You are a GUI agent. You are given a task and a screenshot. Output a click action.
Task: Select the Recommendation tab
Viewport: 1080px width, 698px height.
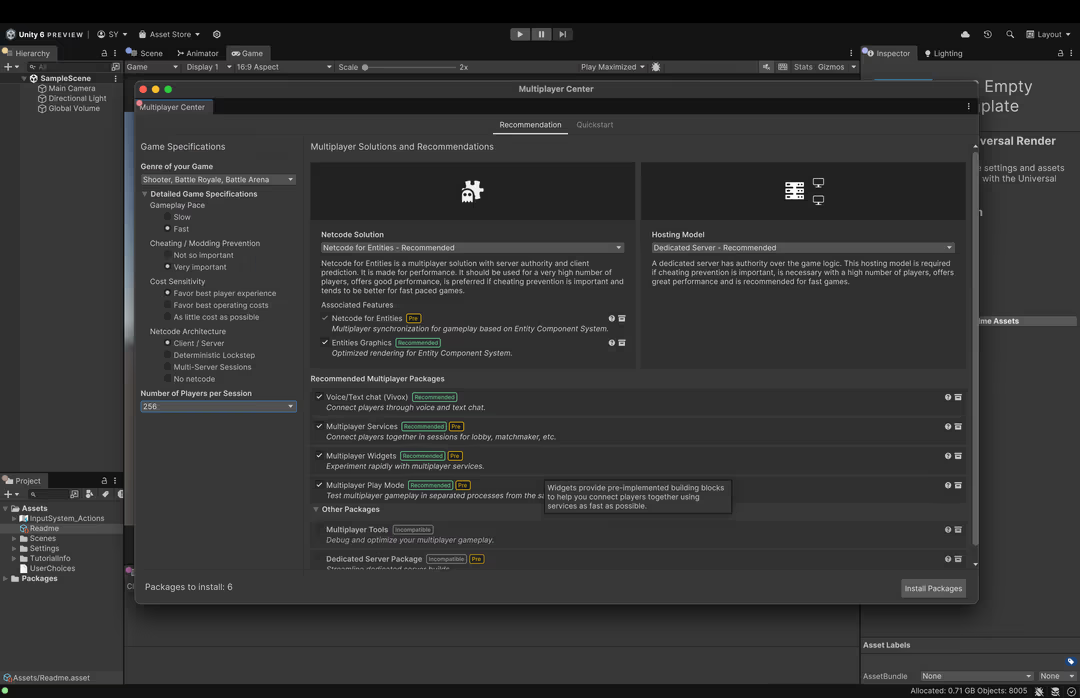click(x=530, y=125)
